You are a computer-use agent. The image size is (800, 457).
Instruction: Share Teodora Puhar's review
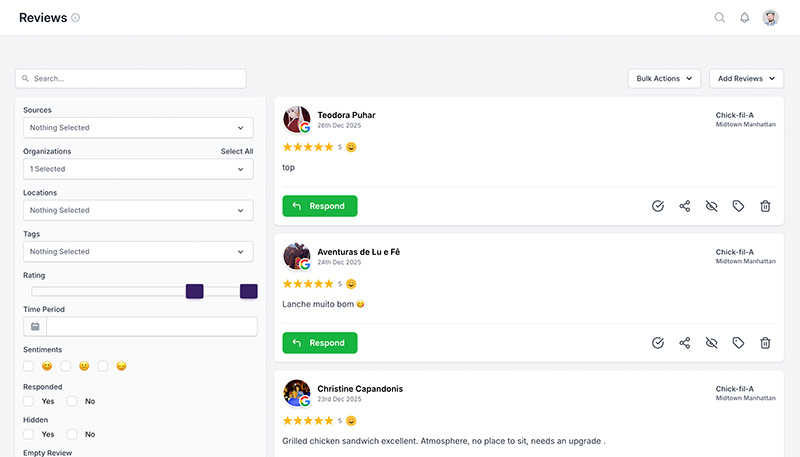685,206
